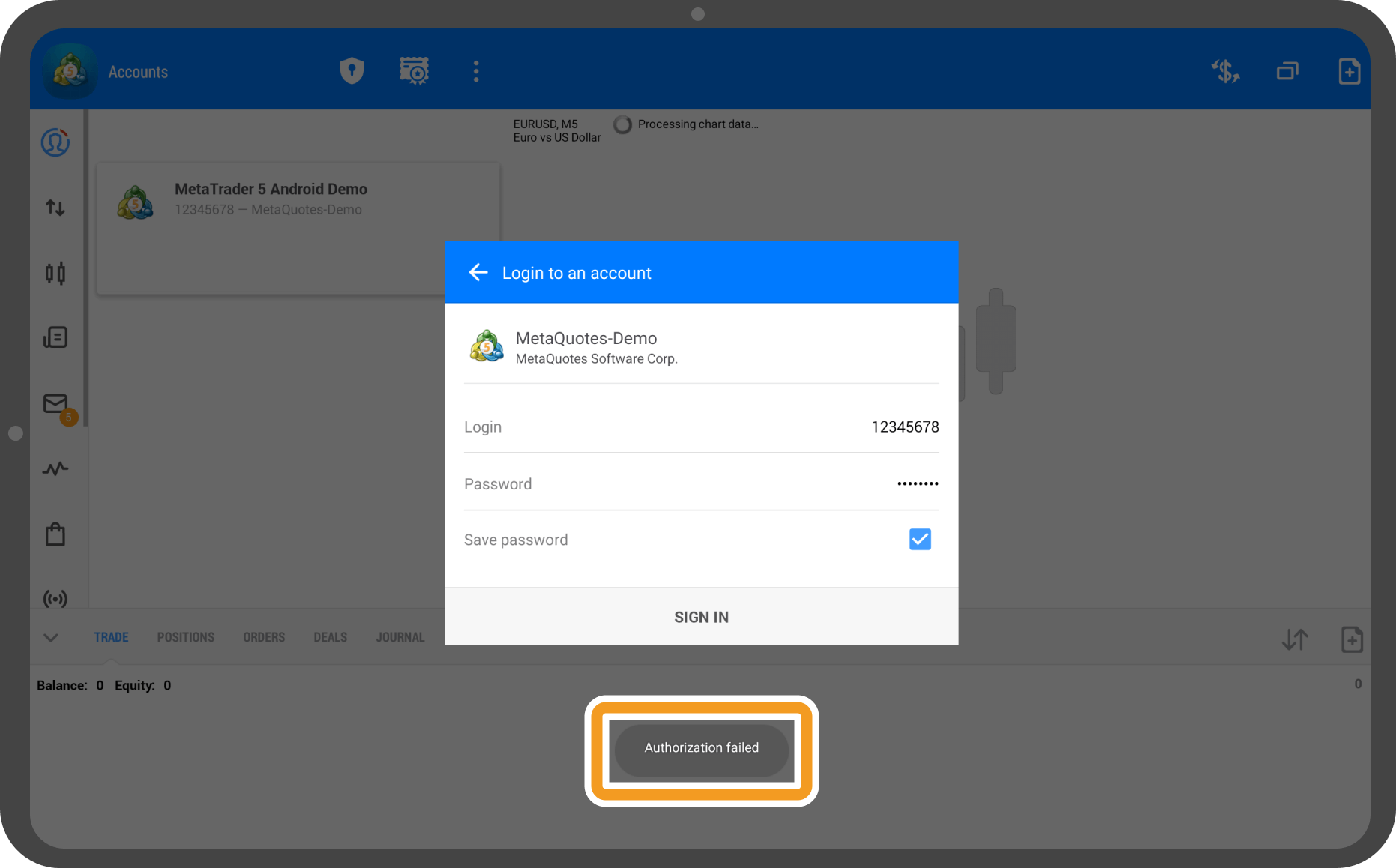1396x868 pixels.
Task: Open the certificate settings icon in header
Action: click(x=414, y=71)
